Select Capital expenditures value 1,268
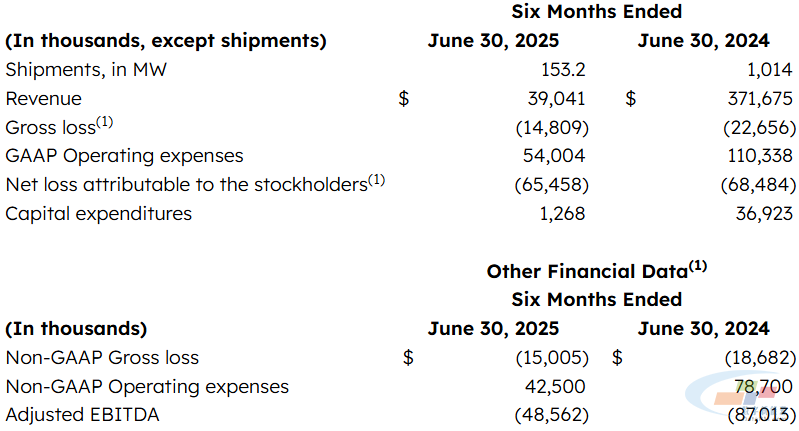799x431 pixels. click(562, 213)
